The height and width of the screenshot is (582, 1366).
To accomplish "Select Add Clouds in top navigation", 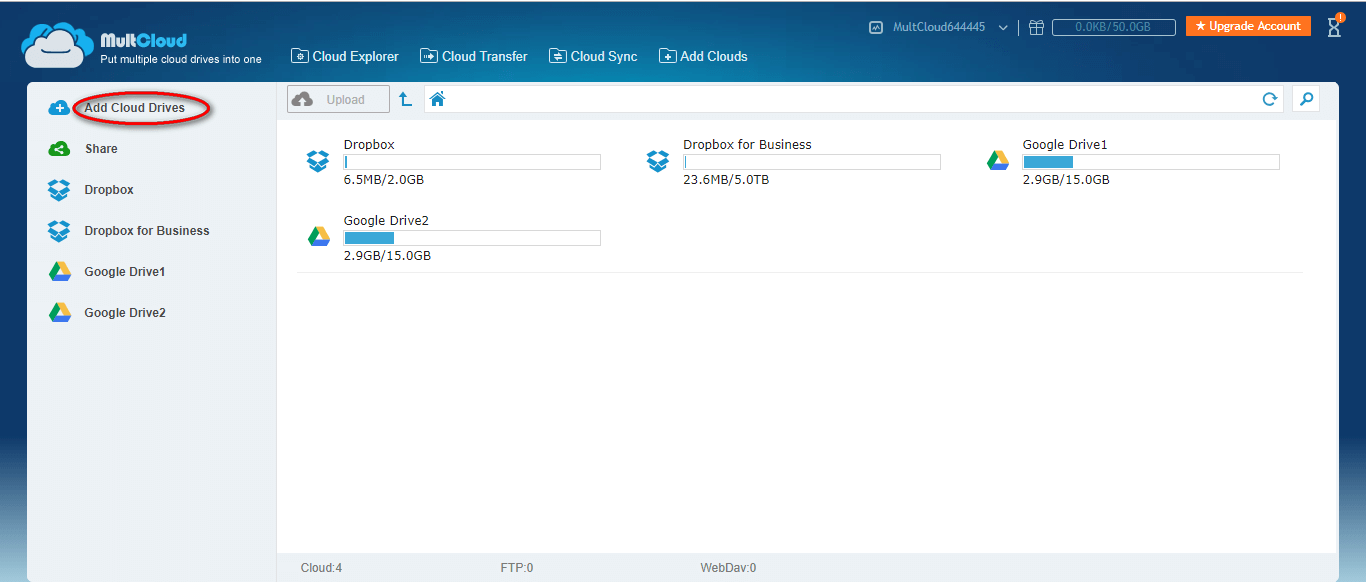I will coord(703,57).
